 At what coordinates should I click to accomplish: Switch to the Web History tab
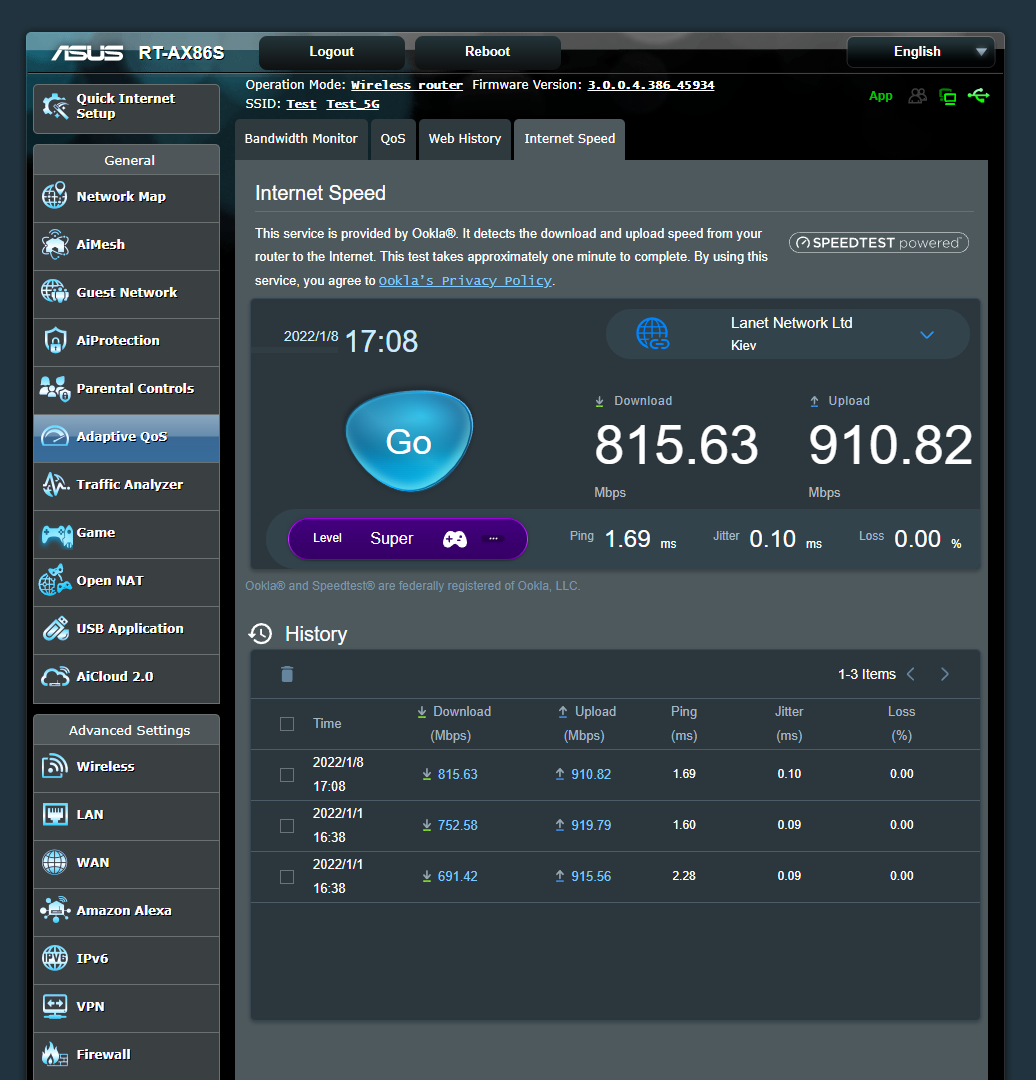pos(464,139)
